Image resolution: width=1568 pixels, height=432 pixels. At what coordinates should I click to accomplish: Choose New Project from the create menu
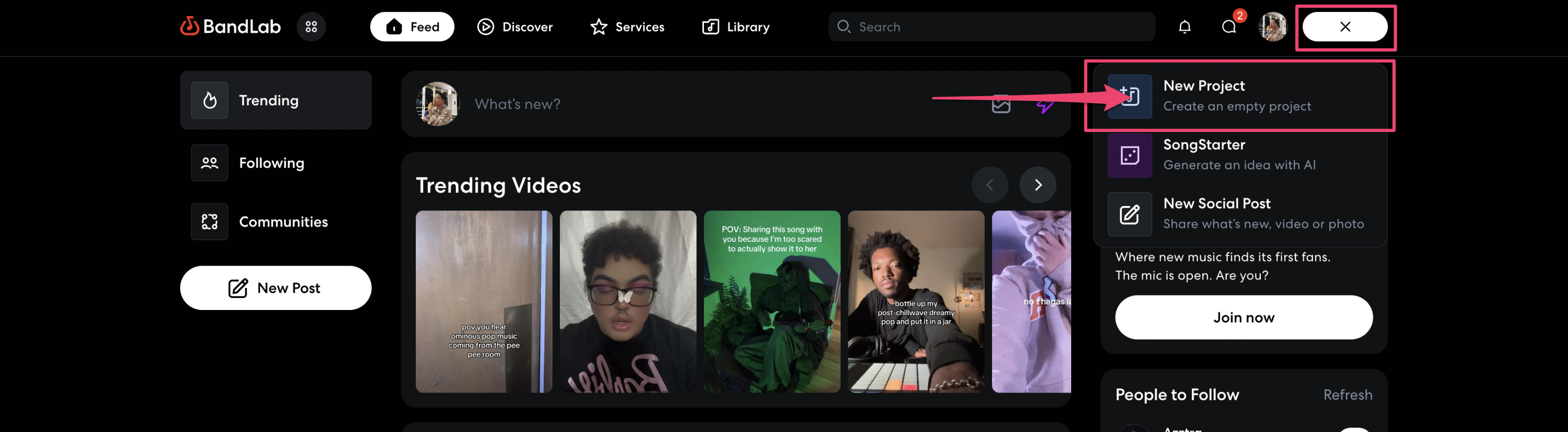point(1239,96)
